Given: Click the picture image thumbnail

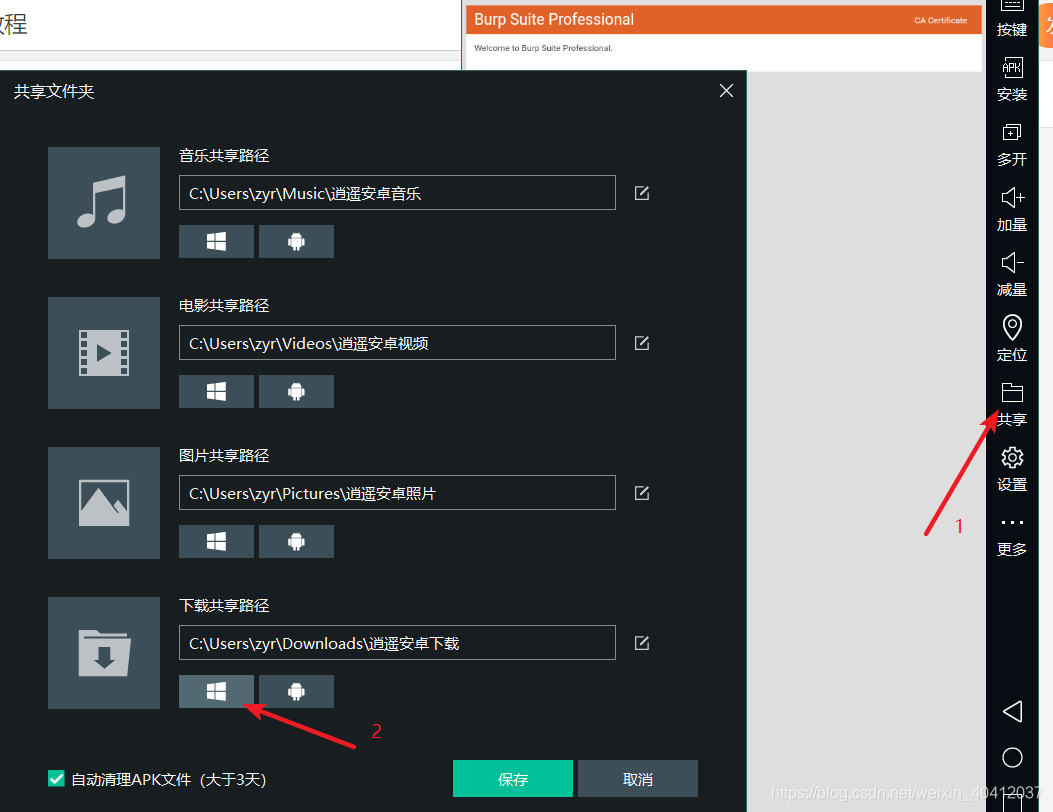Looking at the screenshot, I should [104, 503].
